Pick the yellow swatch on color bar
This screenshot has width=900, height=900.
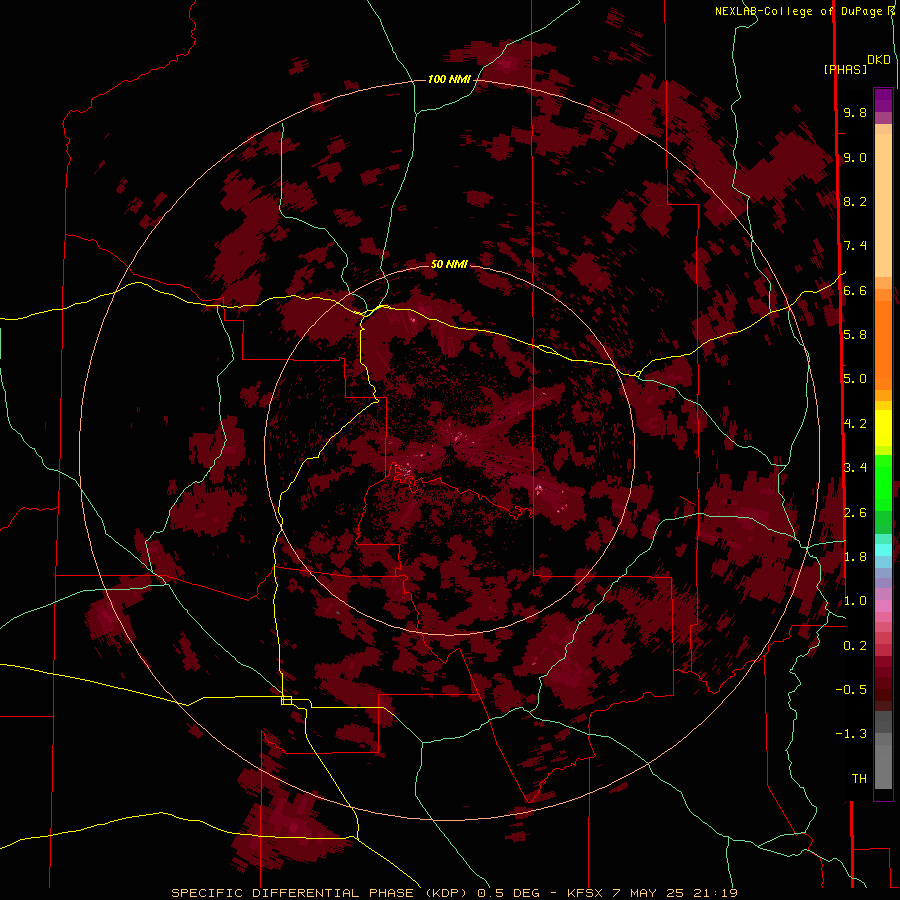click(x=883, y=428)
